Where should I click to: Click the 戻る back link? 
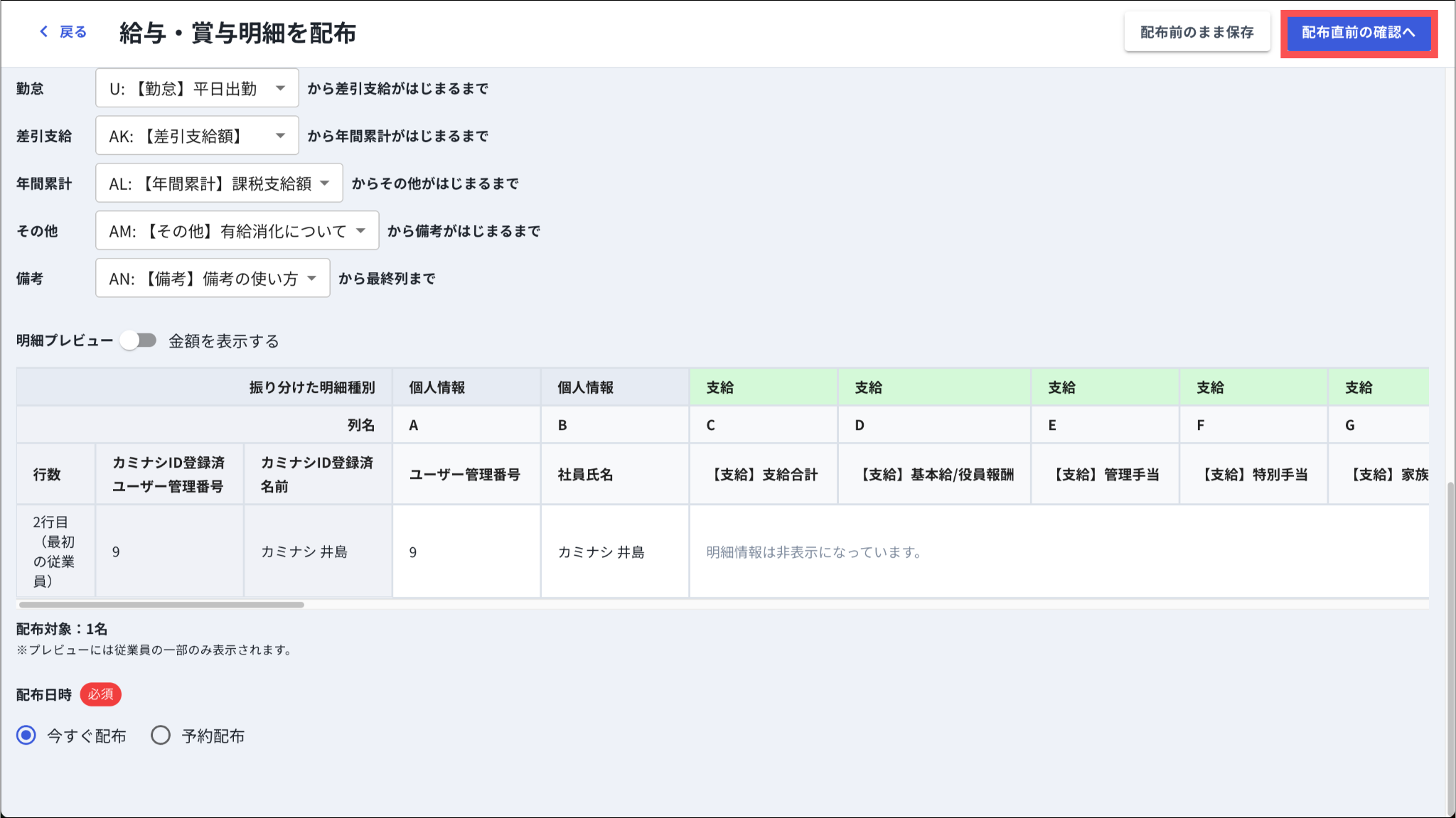click(x=73, y=32)
